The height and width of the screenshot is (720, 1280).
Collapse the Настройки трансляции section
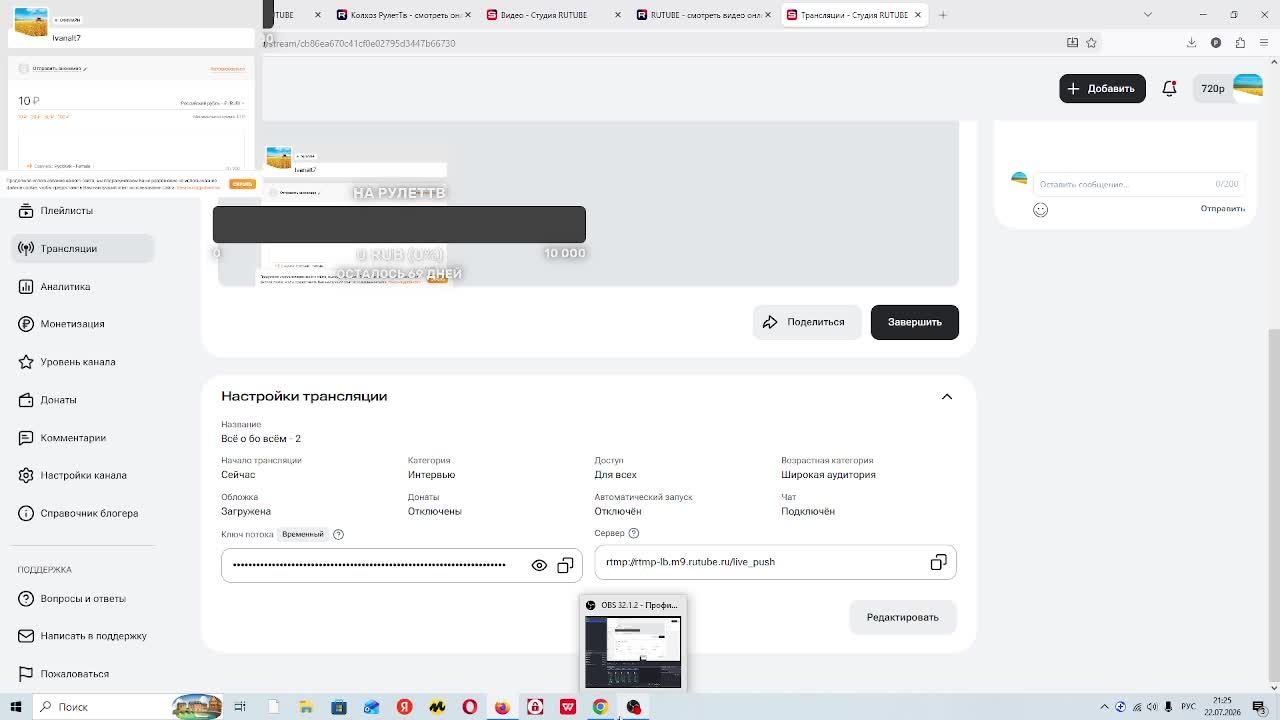(947, 397)
